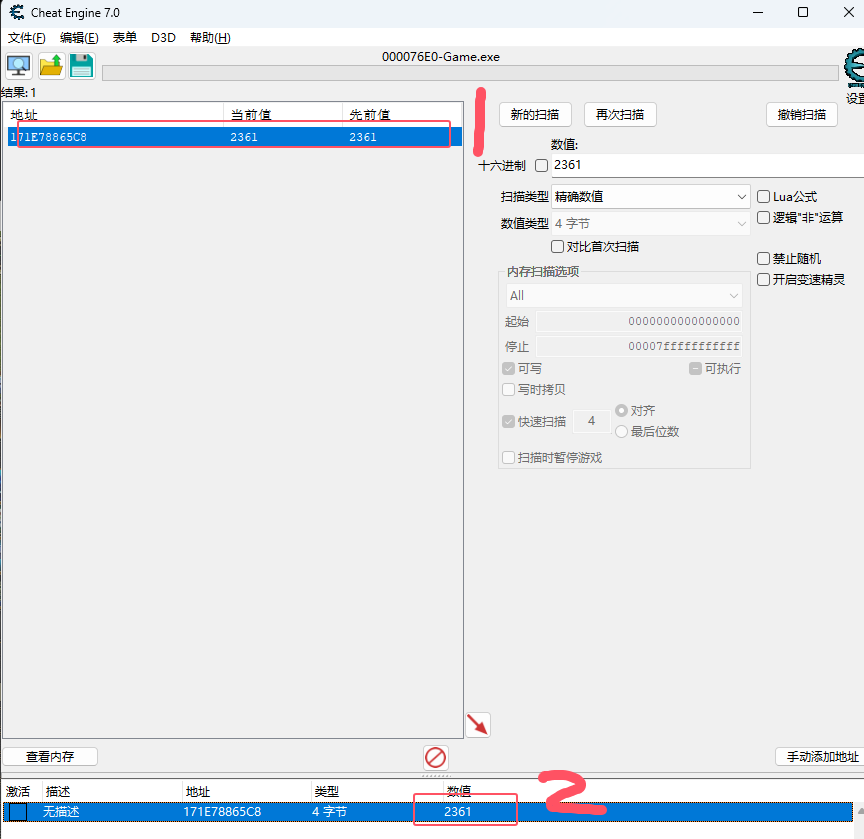Click the 起始 address field
Viewport: 864px width, 839px height.
639,321
